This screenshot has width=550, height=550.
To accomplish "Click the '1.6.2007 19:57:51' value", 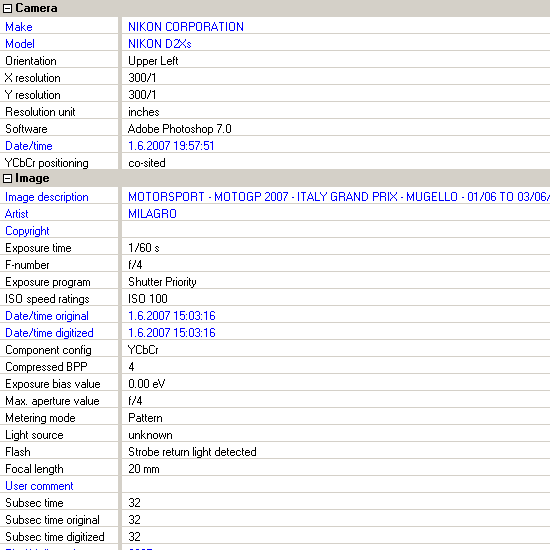I will tap(171, 146).
